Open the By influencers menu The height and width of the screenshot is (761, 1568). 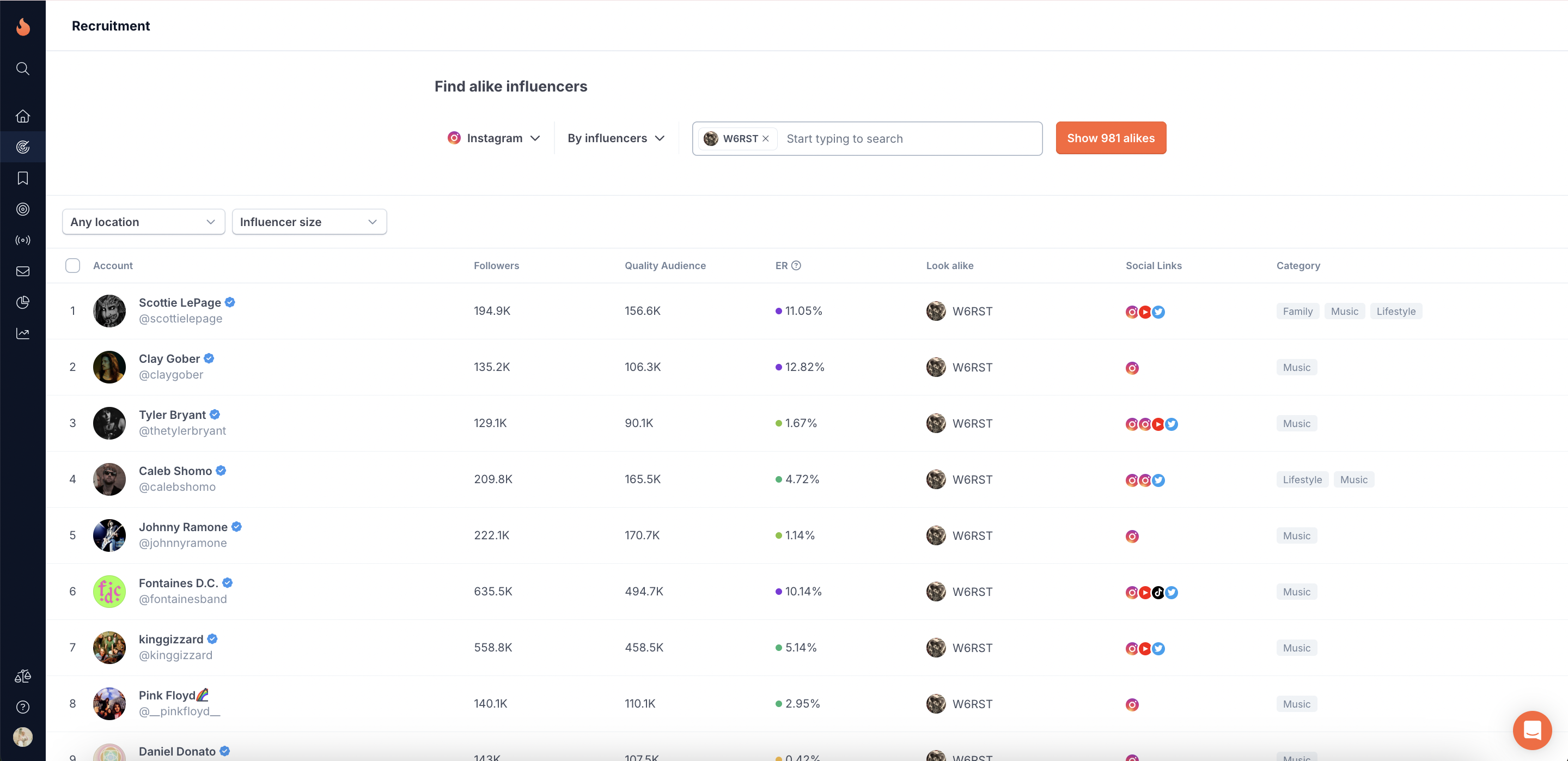tap(615, 138)
